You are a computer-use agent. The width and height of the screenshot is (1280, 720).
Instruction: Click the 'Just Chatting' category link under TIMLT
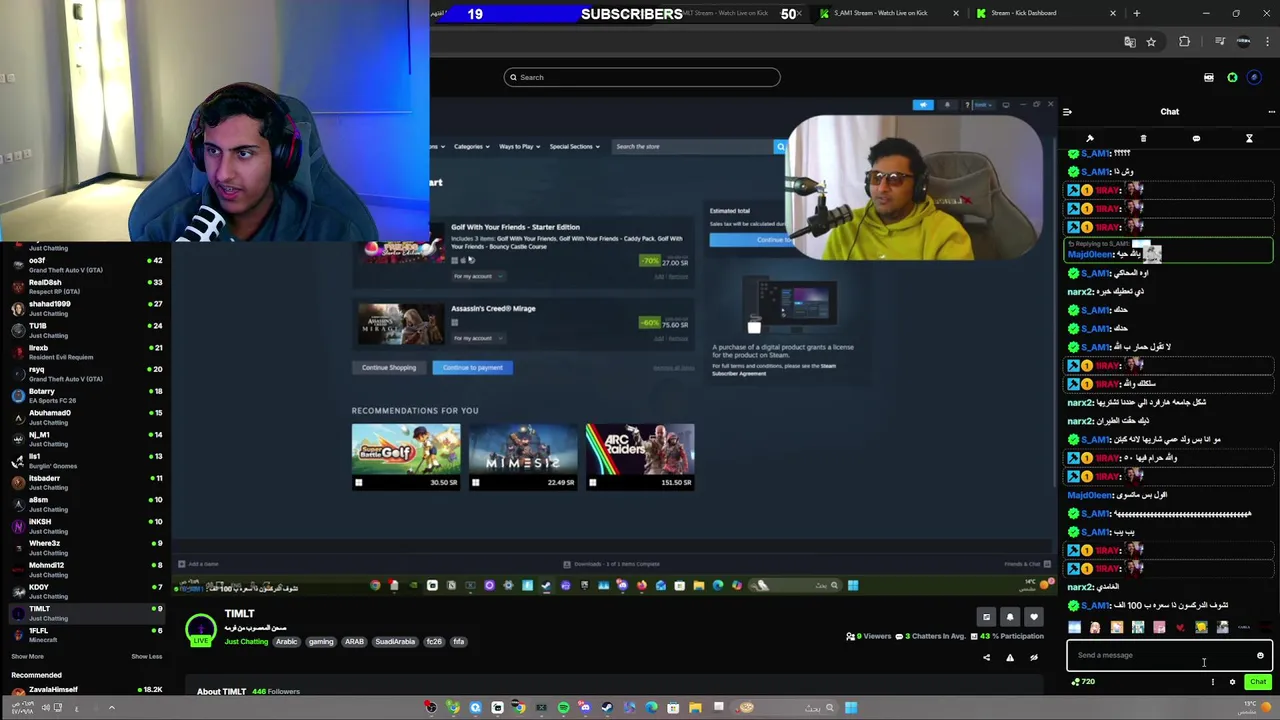point(246,642)
